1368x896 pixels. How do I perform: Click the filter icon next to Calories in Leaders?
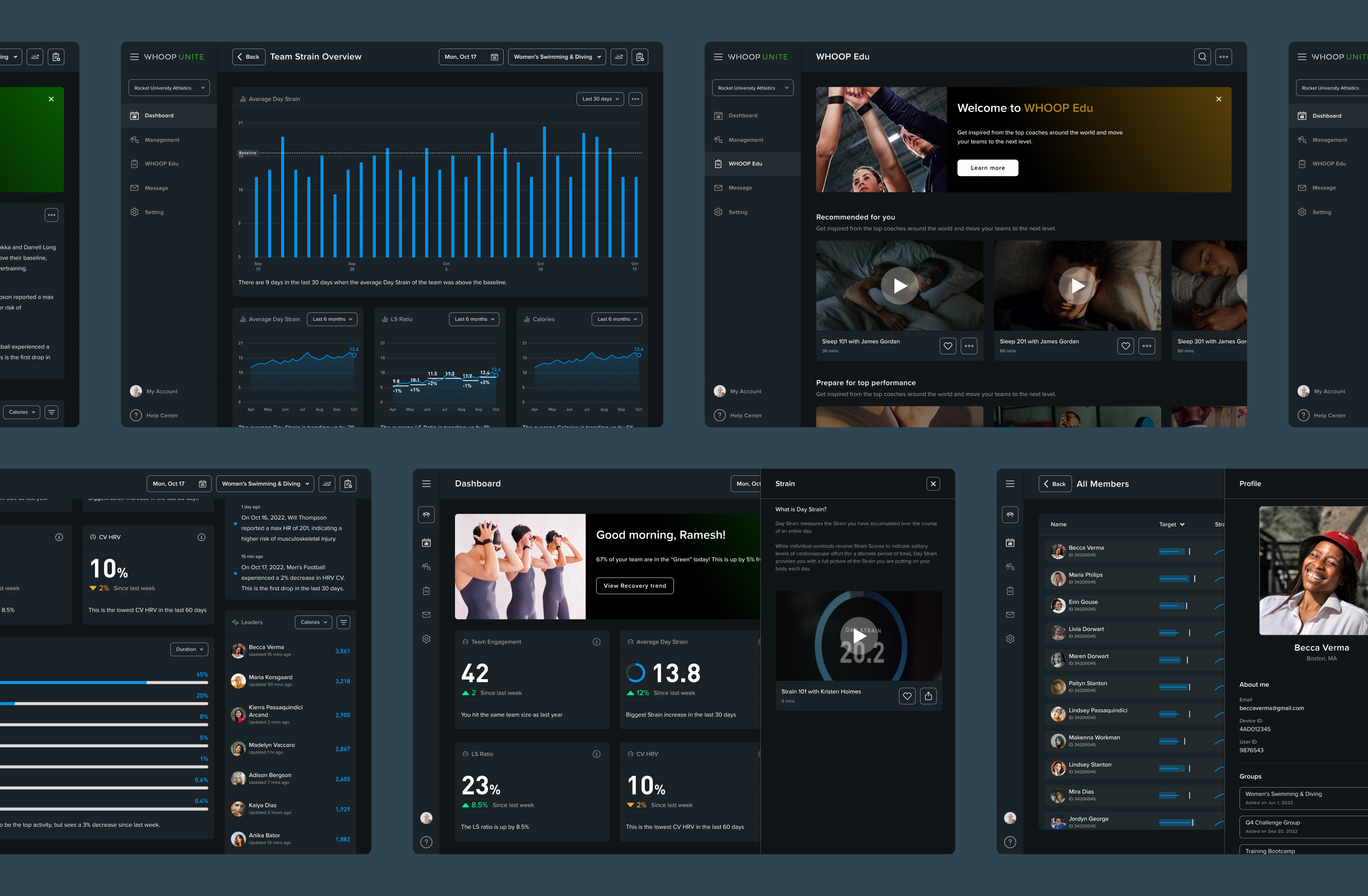tap(343, 622)
